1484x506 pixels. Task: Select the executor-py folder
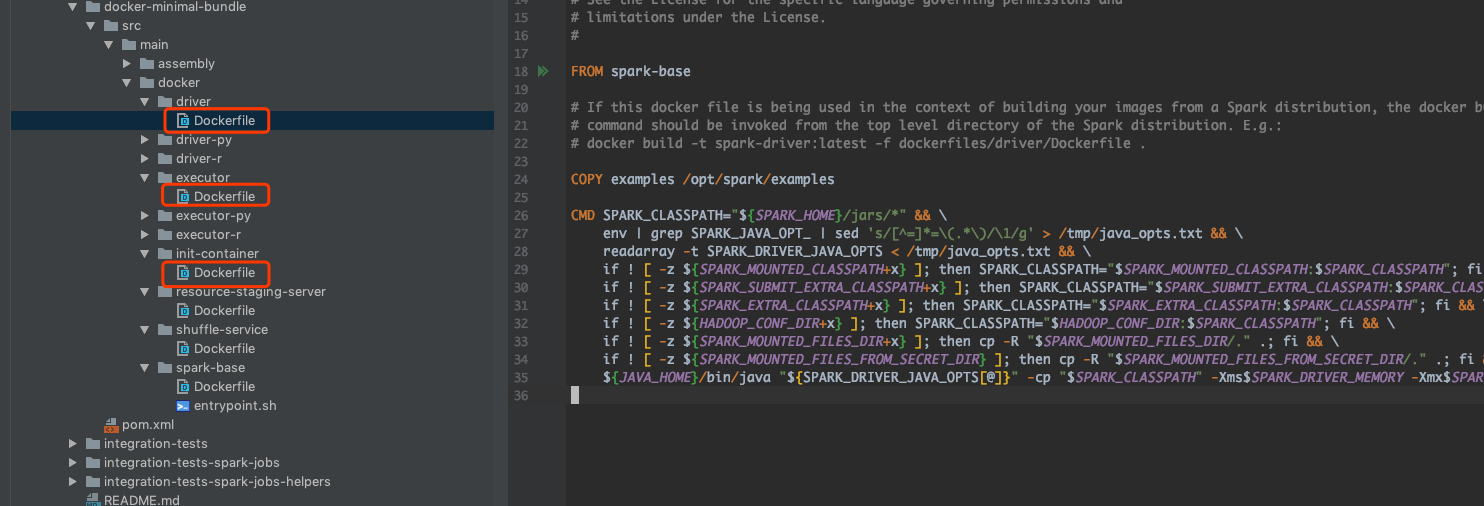(213, 216)
